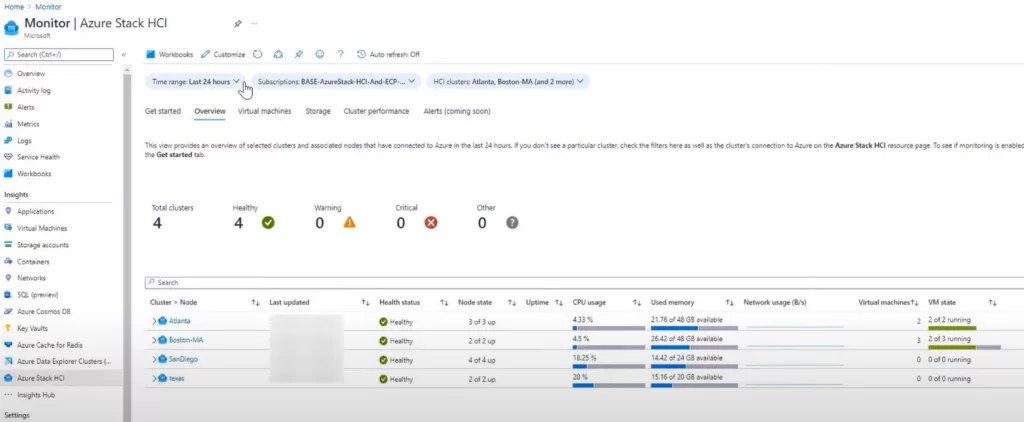Click the Refresh circular arrow icon

257,54
